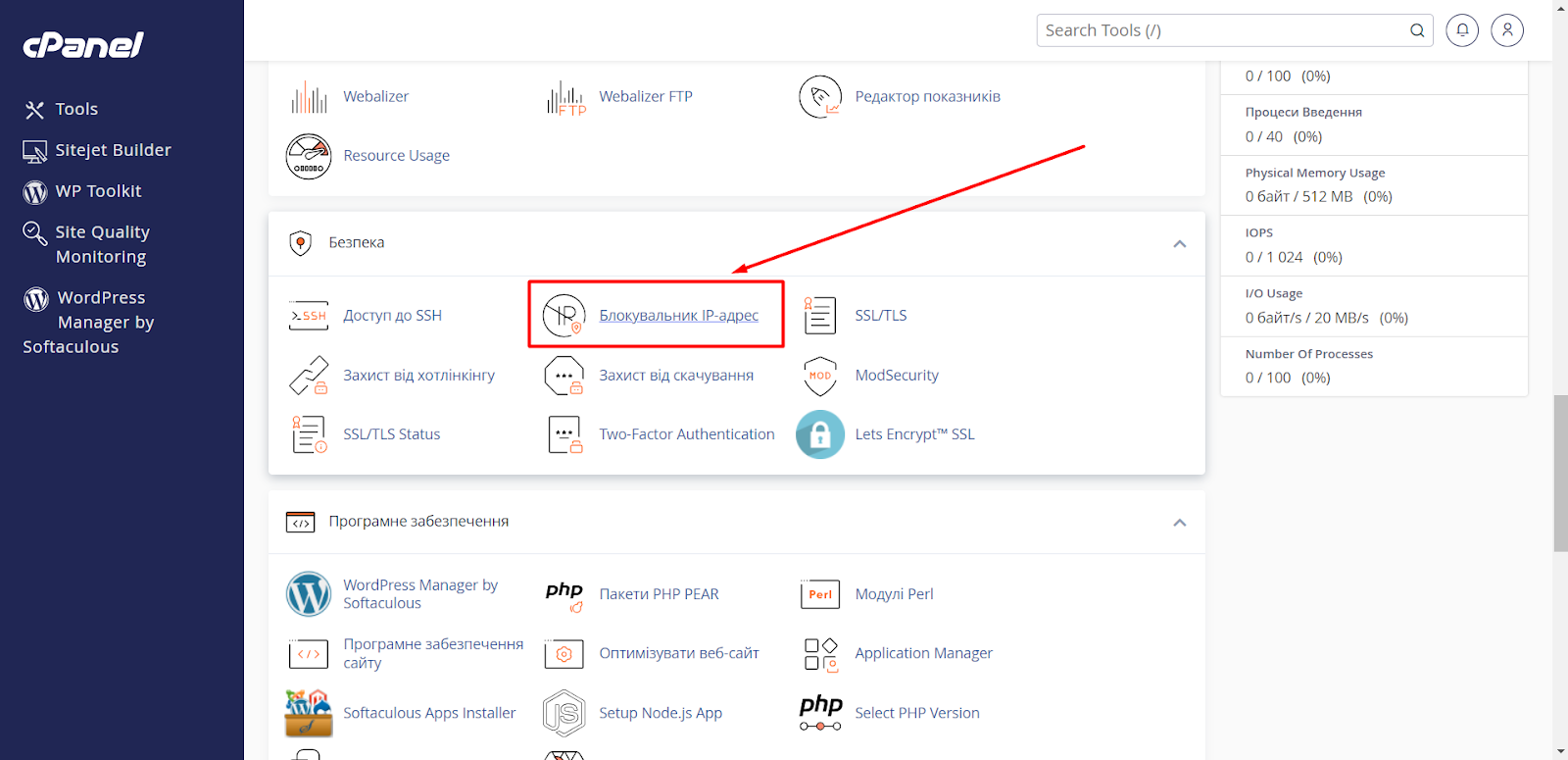Open the Application Manager link
The height and width of the screenshot is (760, 1568).
(924, 654)
